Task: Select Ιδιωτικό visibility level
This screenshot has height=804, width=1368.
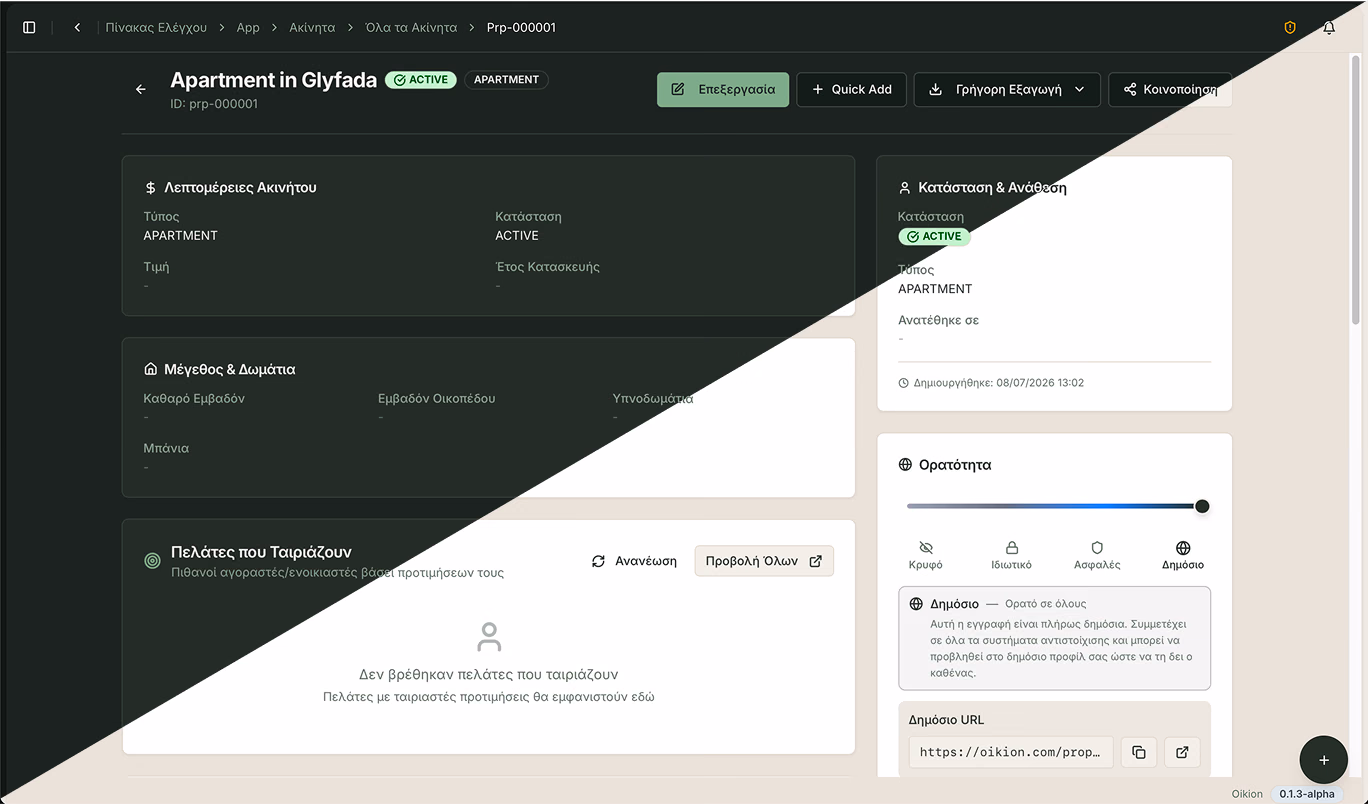Action: tap(1011, 555)
